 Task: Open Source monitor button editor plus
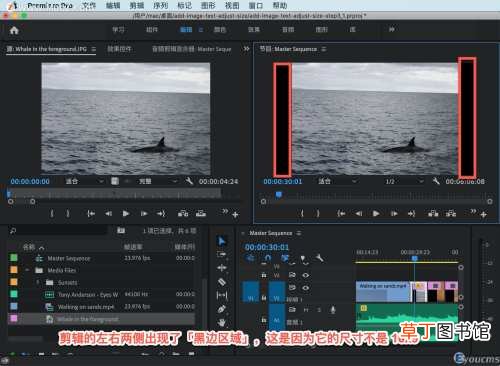click(x=235, y=215)
